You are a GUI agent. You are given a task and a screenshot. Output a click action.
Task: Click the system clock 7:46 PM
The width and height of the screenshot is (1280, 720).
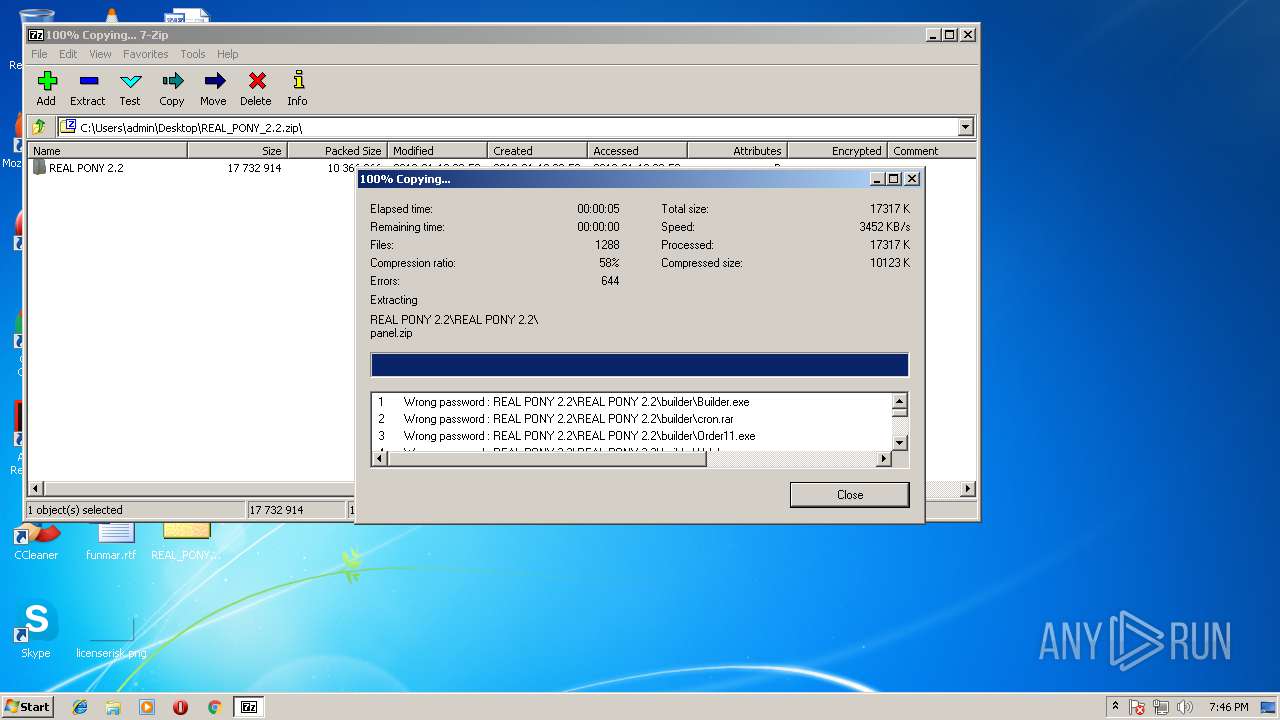coord(1228,707)
